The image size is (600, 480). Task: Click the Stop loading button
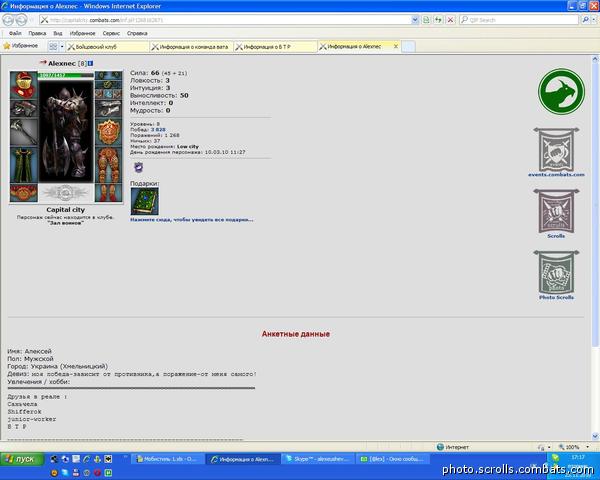pos(451,20)
